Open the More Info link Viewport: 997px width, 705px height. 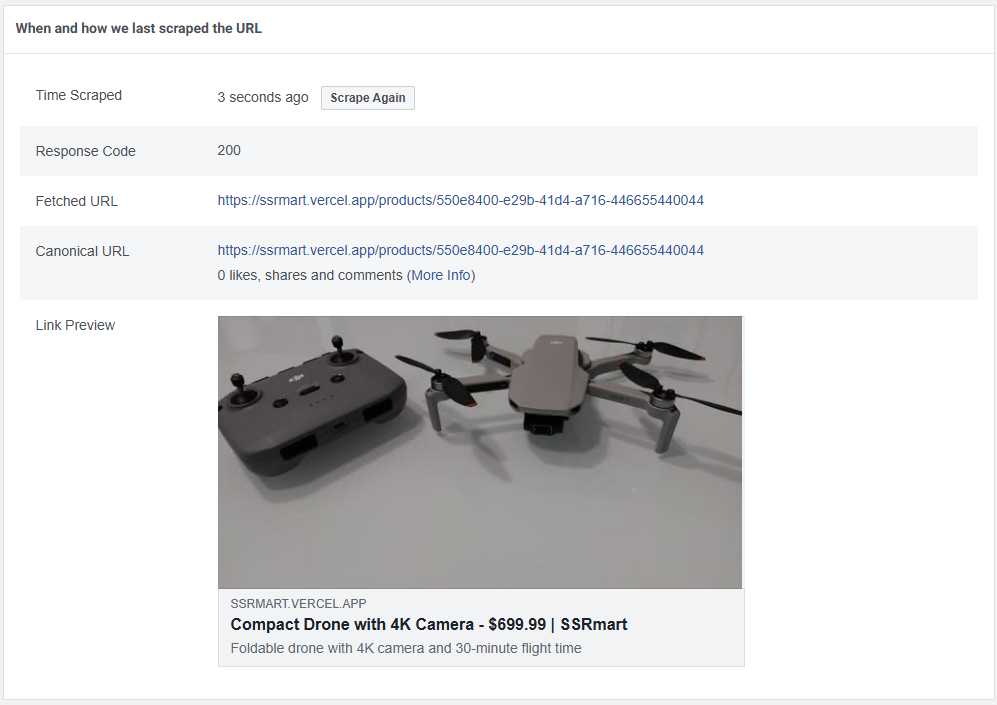pyautogui.click(x=441, y=275)
